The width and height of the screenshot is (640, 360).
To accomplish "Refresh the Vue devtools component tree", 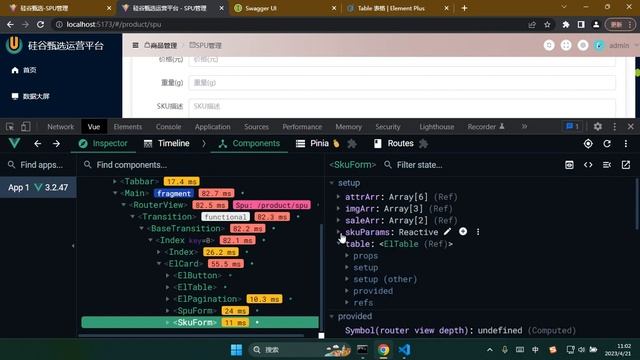I will 607,144.
